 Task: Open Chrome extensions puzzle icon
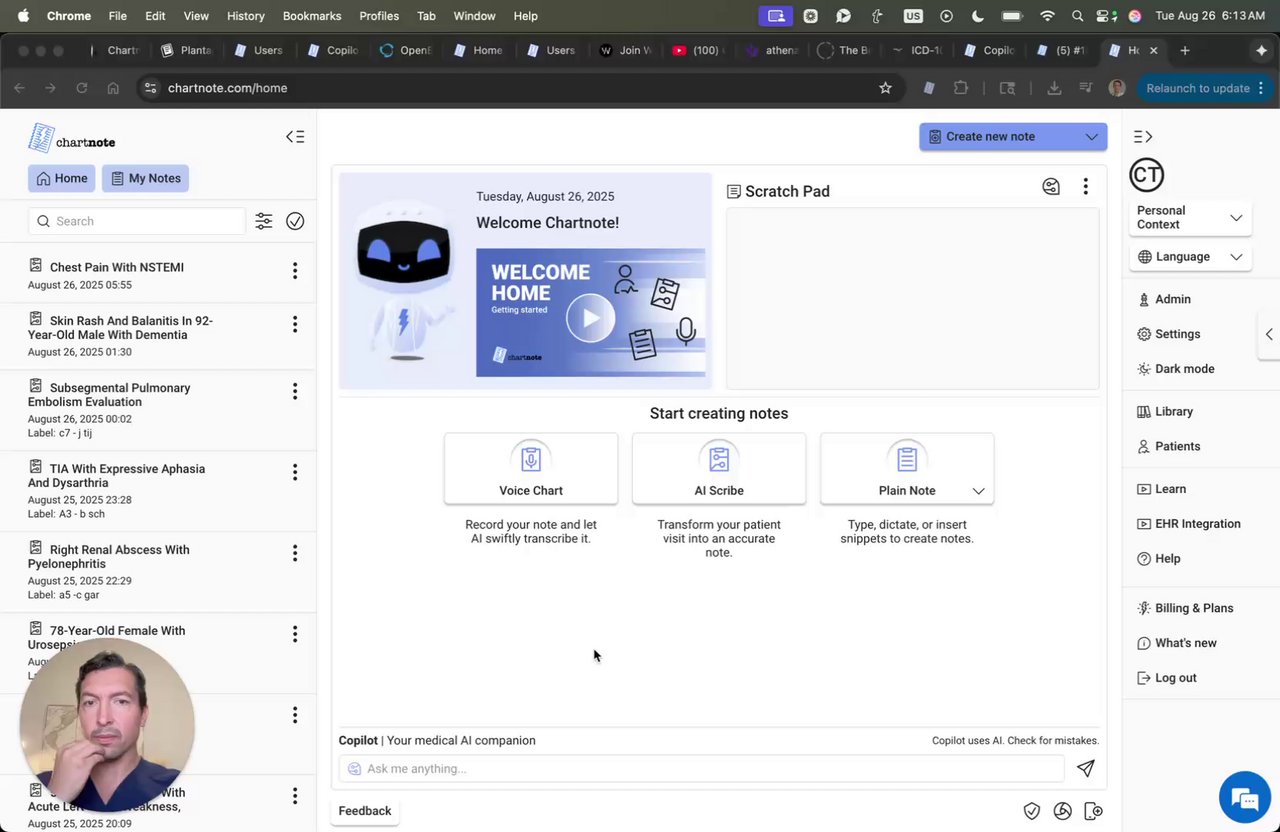(x=961, y=88)
